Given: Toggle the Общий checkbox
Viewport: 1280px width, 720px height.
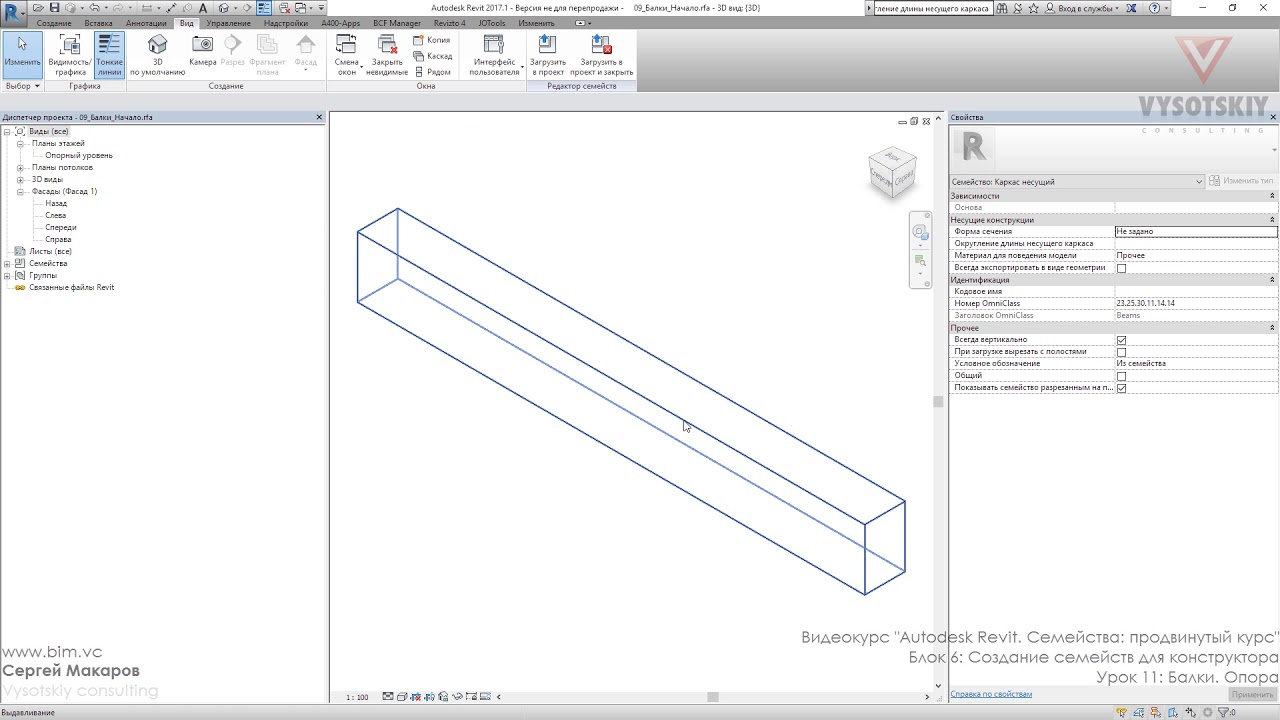Looking at the screenshot, I should (x=1121, y=376).
